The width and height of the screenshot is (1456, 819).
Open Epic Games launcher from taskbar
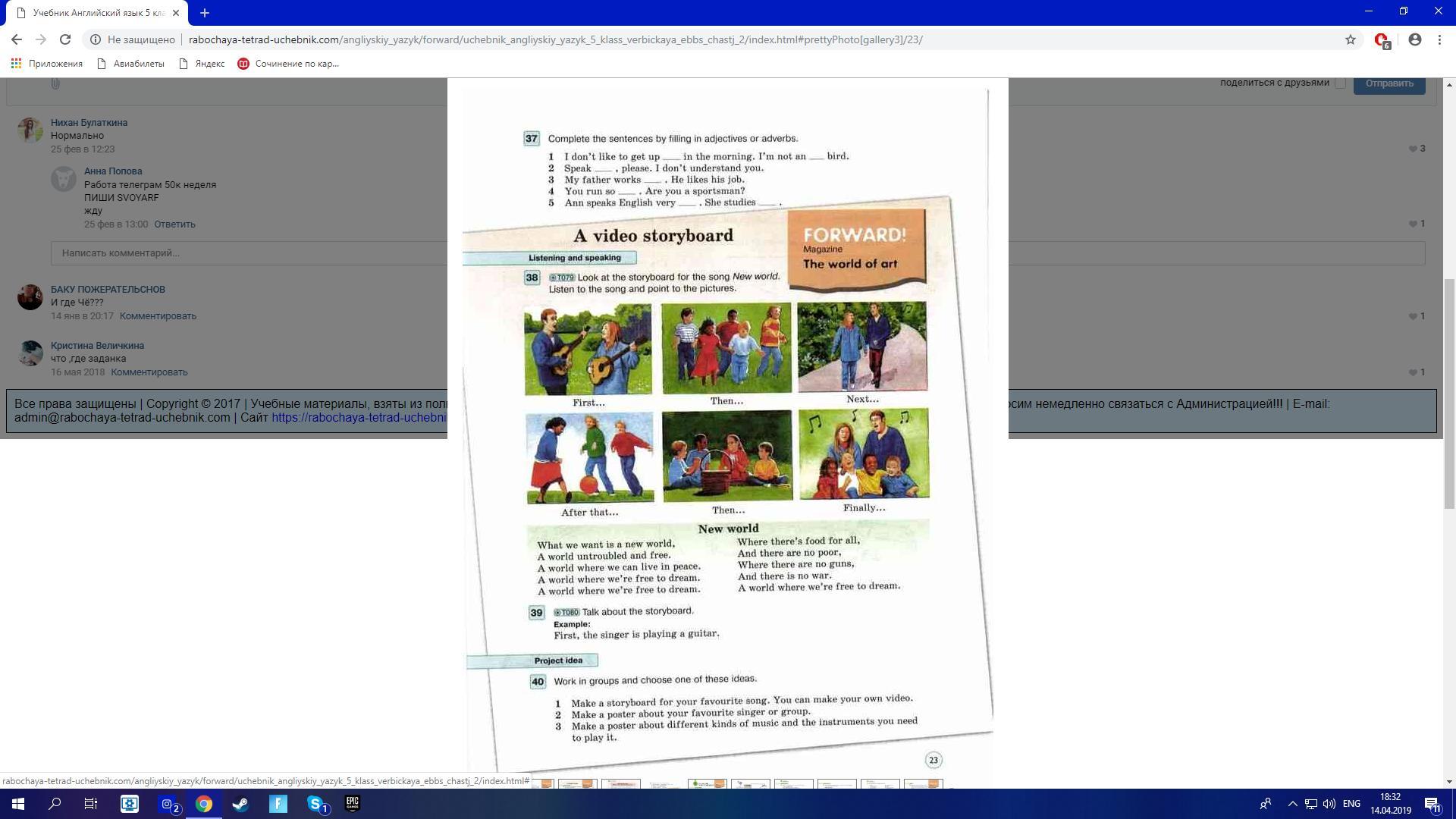tap(353, 804)
